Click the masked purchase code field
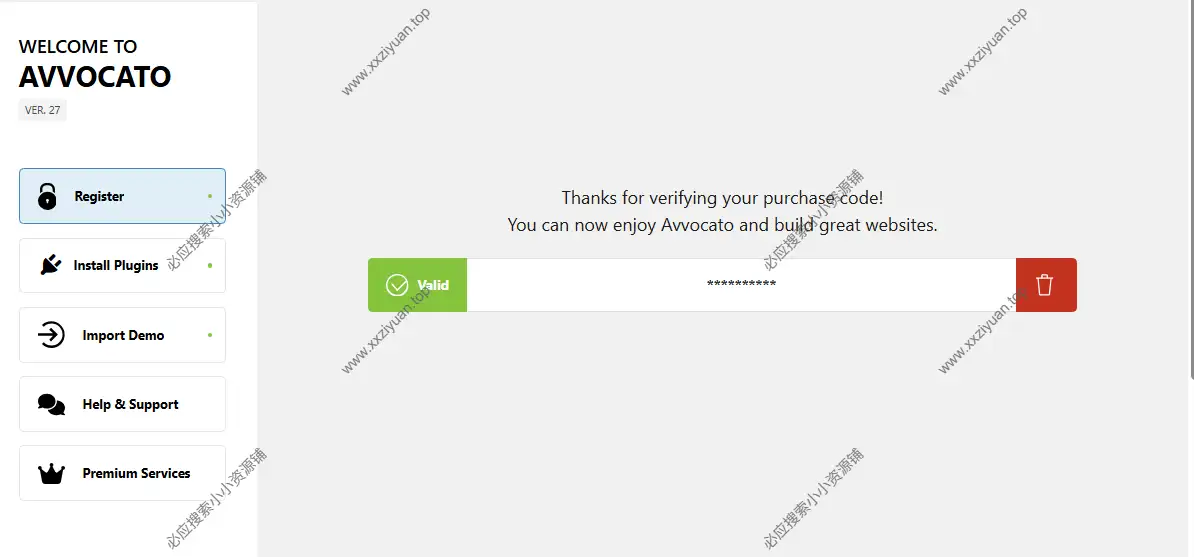The height and width of the screenshot is (557, 1194). point(741,285)
